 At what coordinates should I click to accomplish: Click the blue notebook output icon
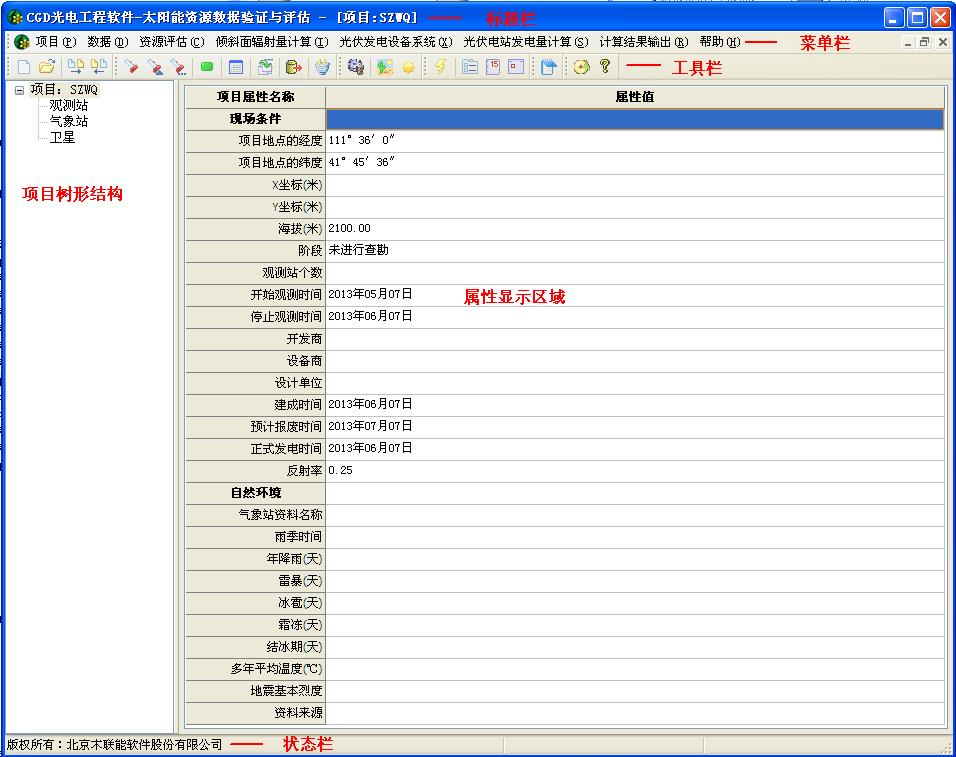(548, 67)
